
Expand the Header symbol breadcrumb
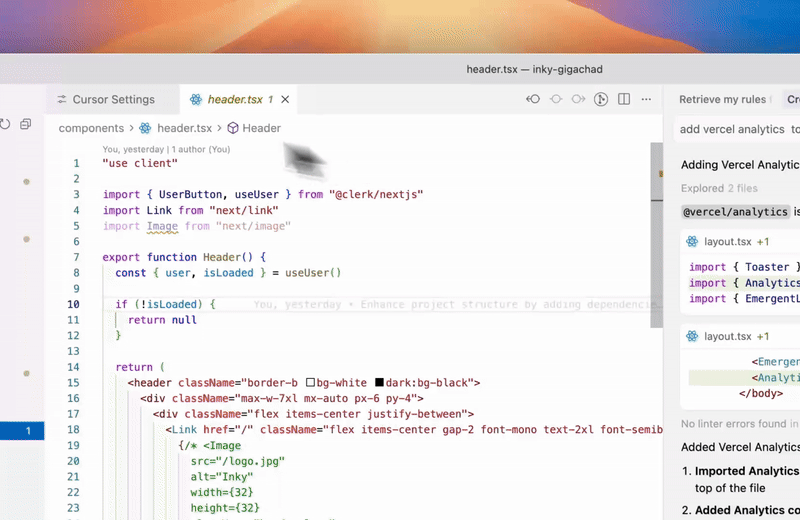click(261, 128)
